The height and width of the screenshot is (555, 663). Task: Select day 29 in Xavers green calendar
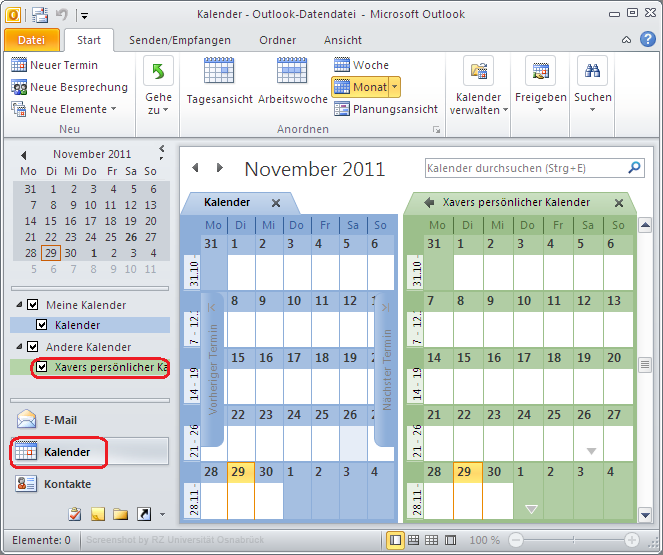[468, 491]
